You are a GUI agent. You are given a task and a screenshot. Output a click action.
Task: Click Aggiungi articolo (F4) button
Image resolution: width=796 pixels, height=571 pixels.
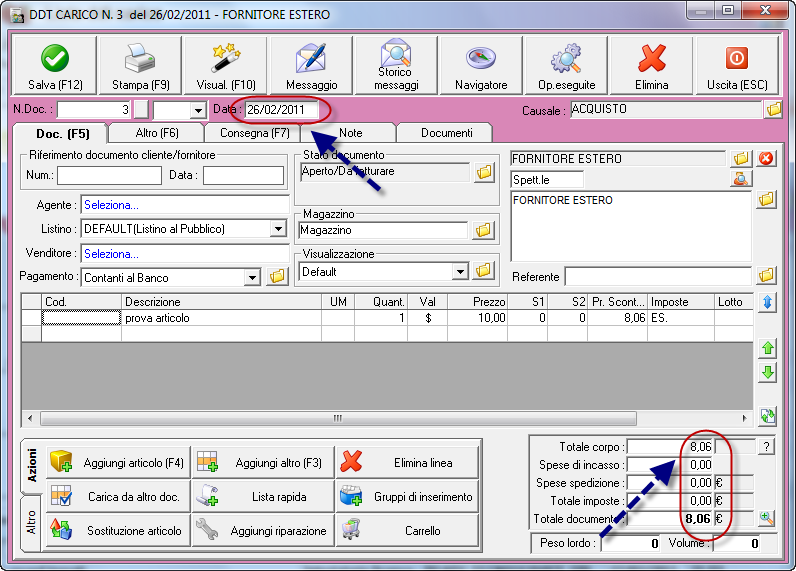(118, 462)
